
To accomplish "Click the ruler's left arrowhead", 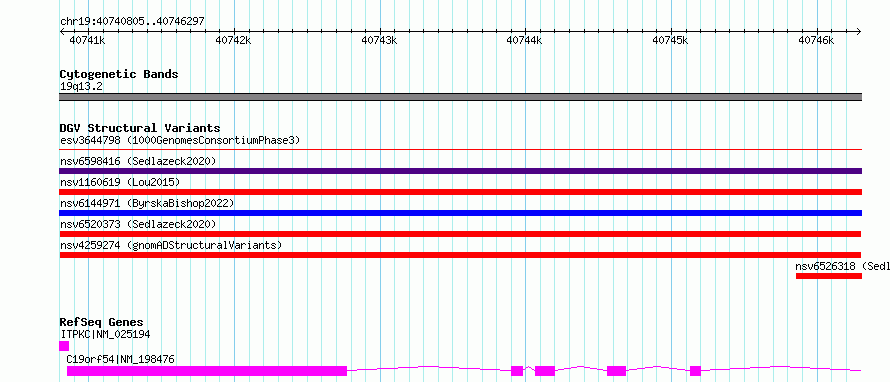I will [62, 32].
